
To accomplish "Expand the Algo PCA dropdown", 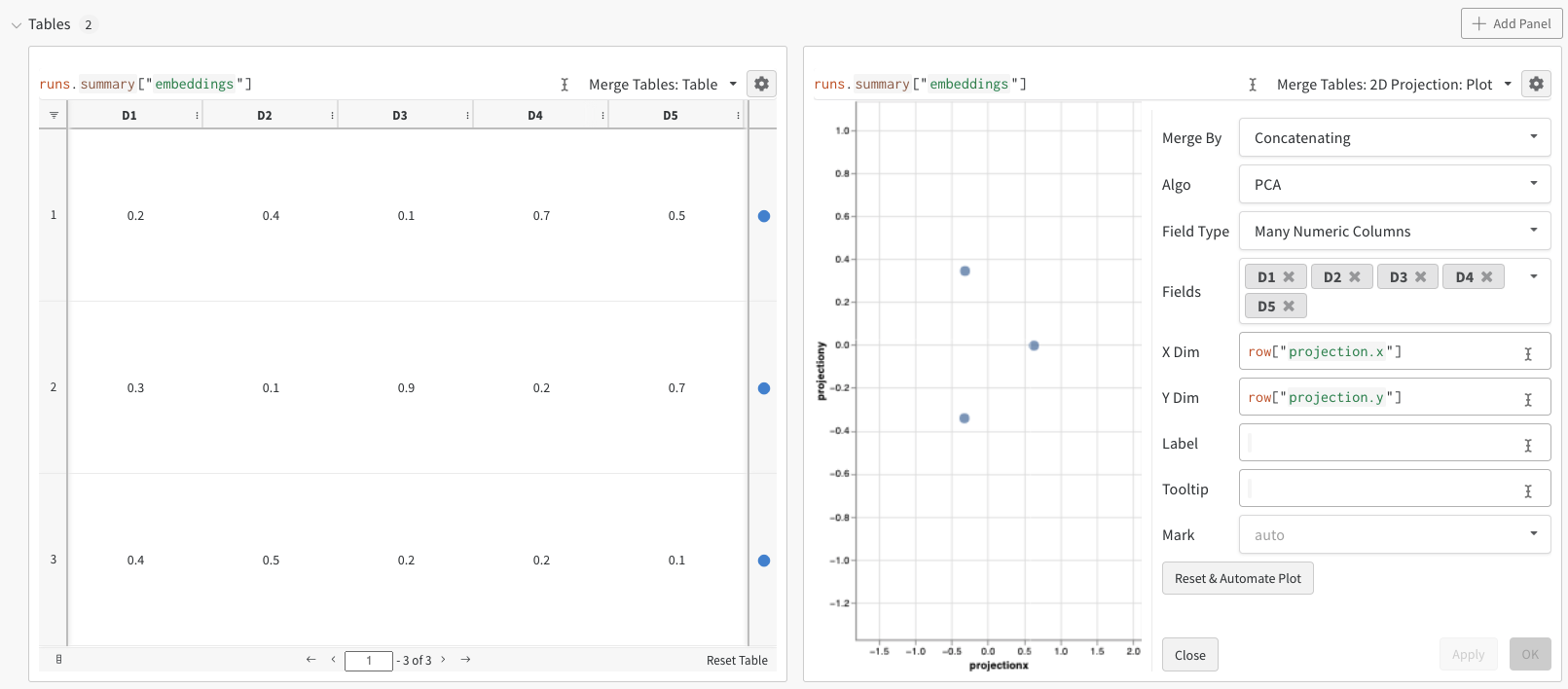I will (1394, 185).
